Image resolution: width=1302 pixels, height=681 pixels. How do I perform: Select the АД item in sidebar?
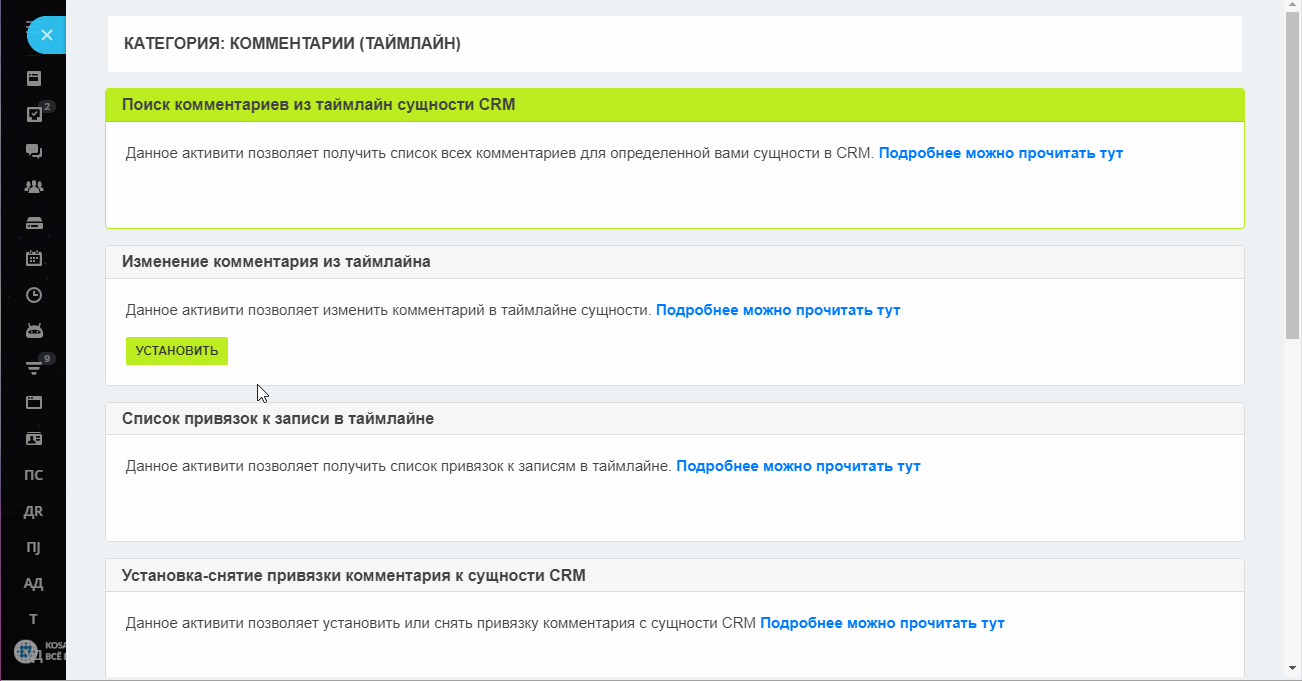34,583
